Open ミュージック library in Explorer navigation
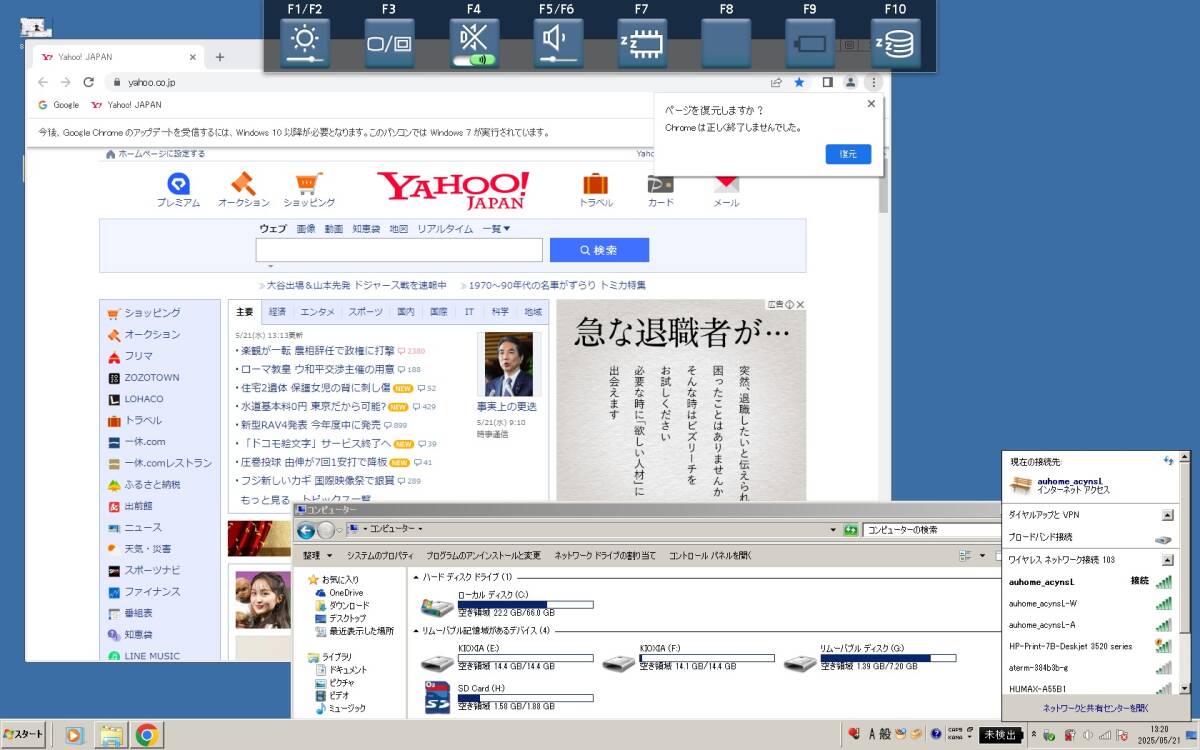 [x=339, y=708]
